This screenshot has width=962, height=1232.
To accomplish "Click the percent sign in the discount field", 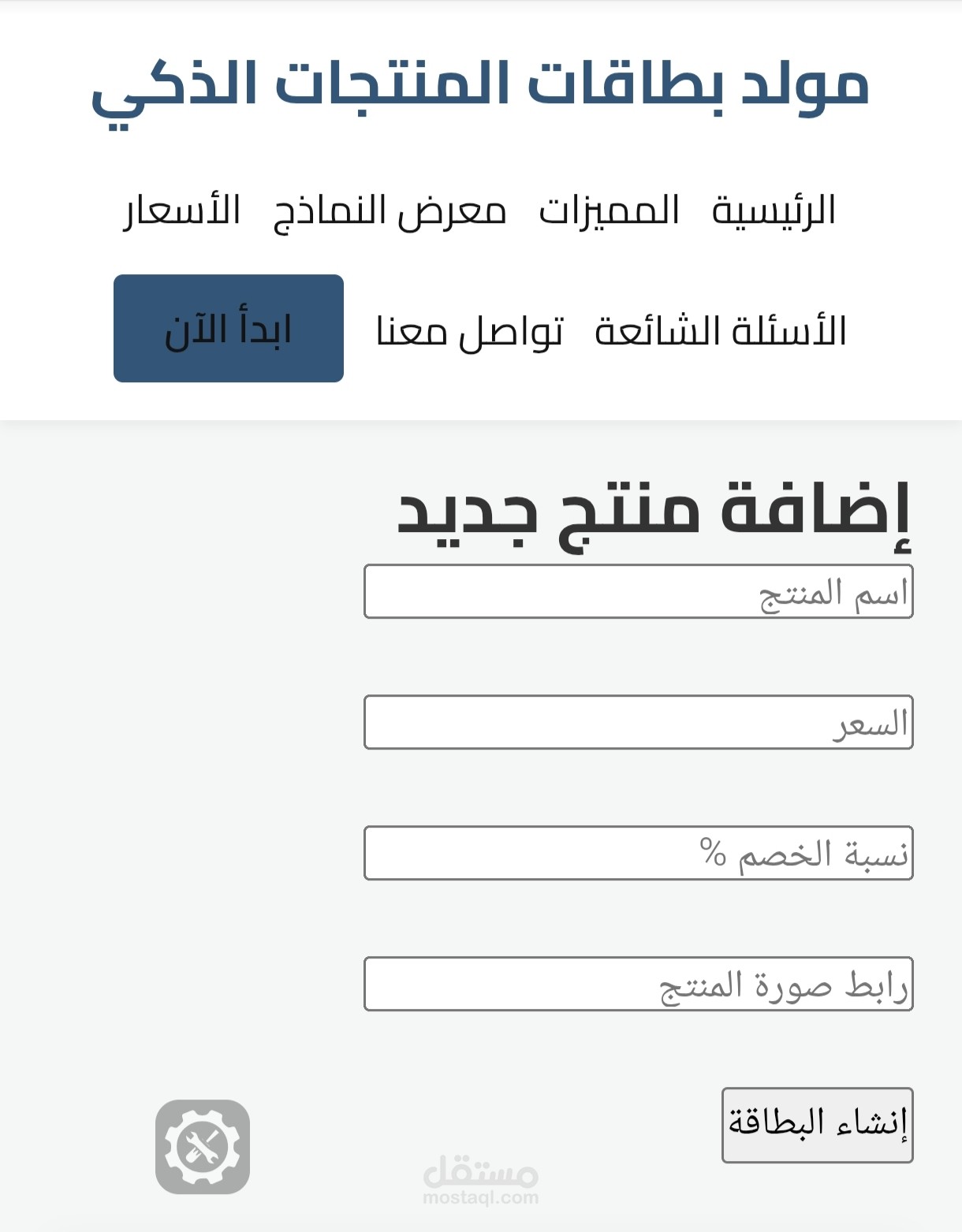I will pos(713,852).
